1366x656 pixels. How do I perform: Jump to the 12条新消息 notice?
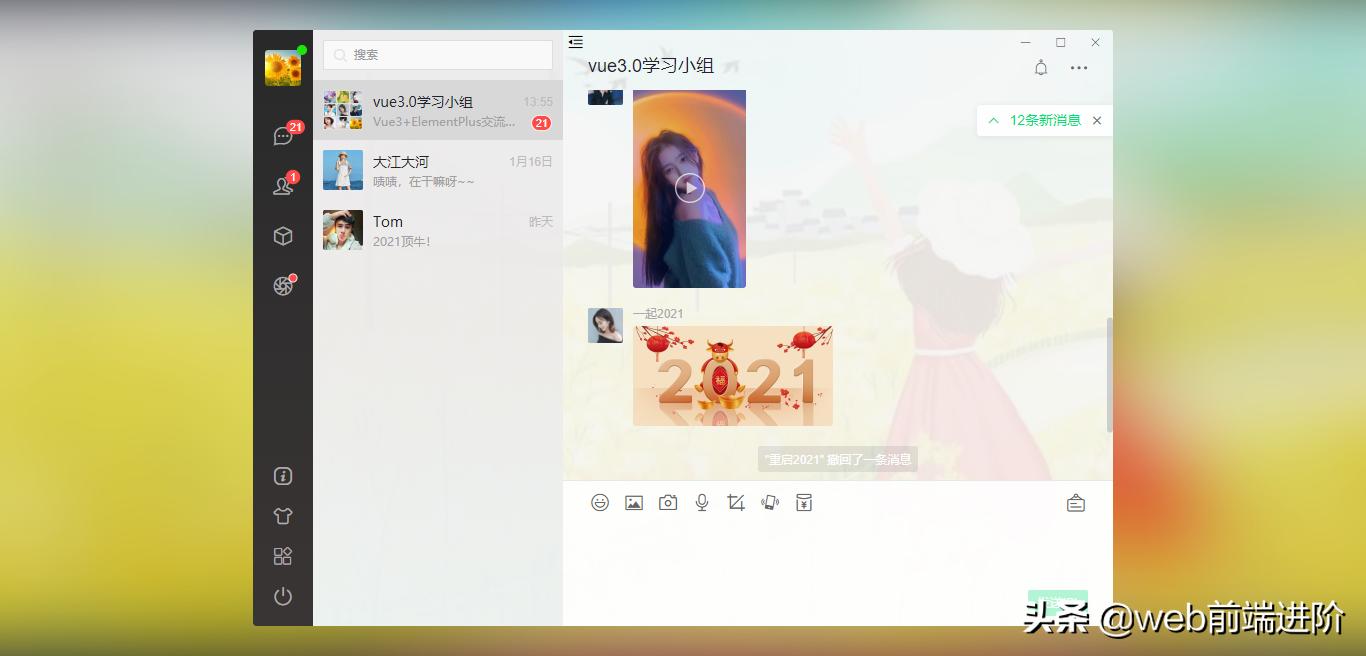tap(1045, 120)
